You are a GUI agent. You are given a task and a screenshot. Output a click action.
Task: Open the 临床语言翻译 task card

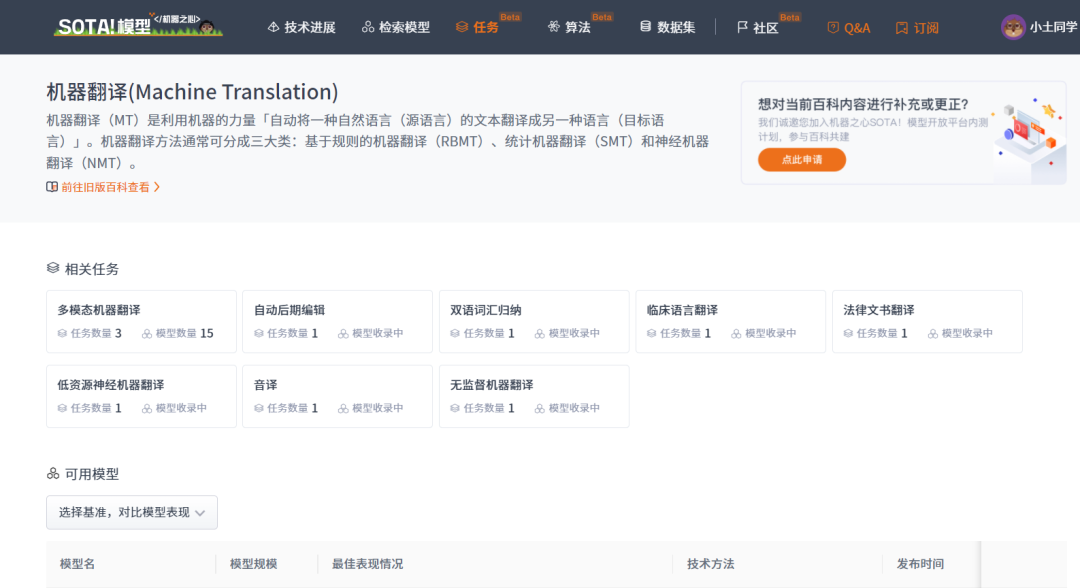[730, 322]
